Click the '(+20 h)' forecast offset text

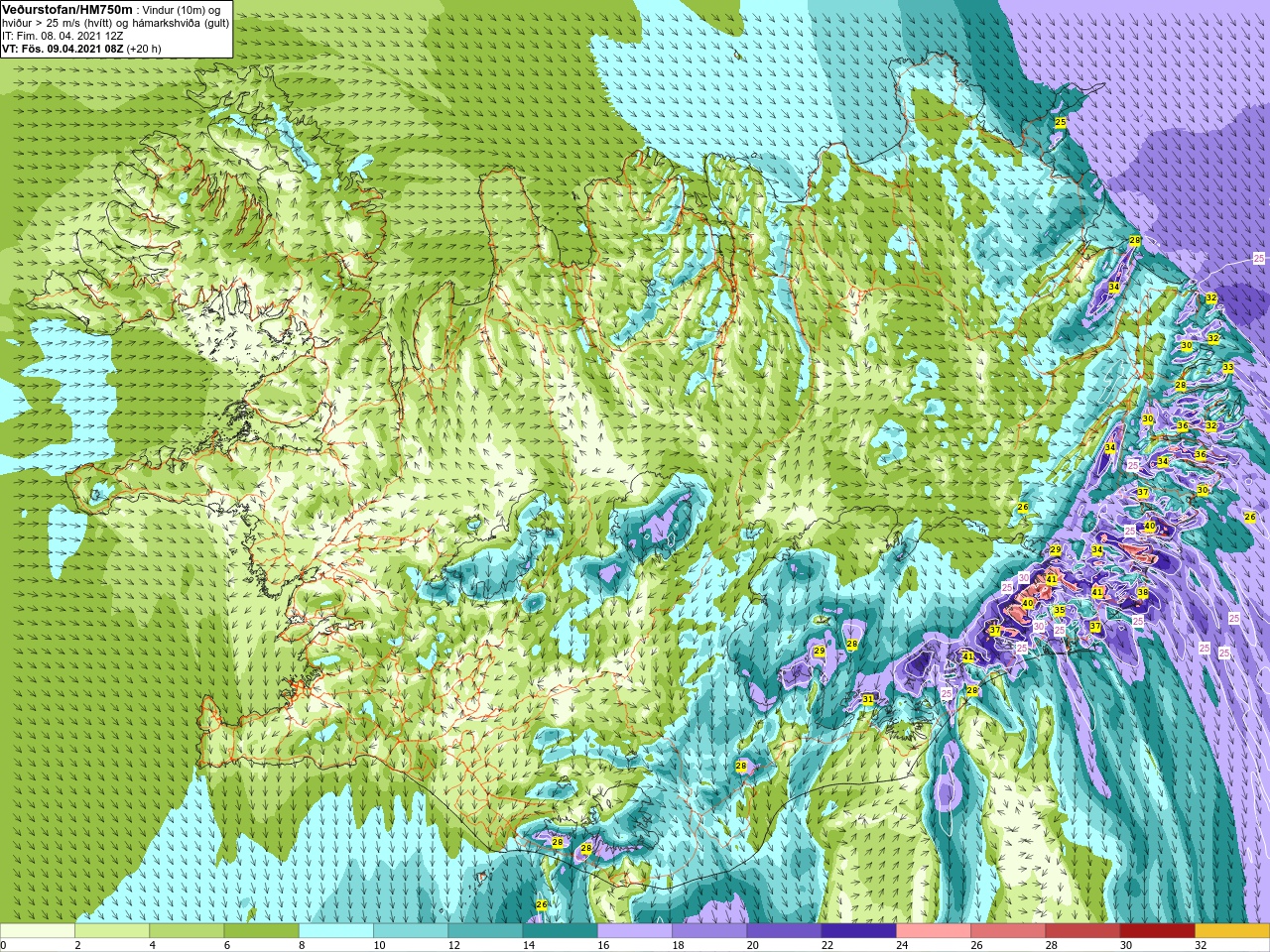tap(144, 48)
